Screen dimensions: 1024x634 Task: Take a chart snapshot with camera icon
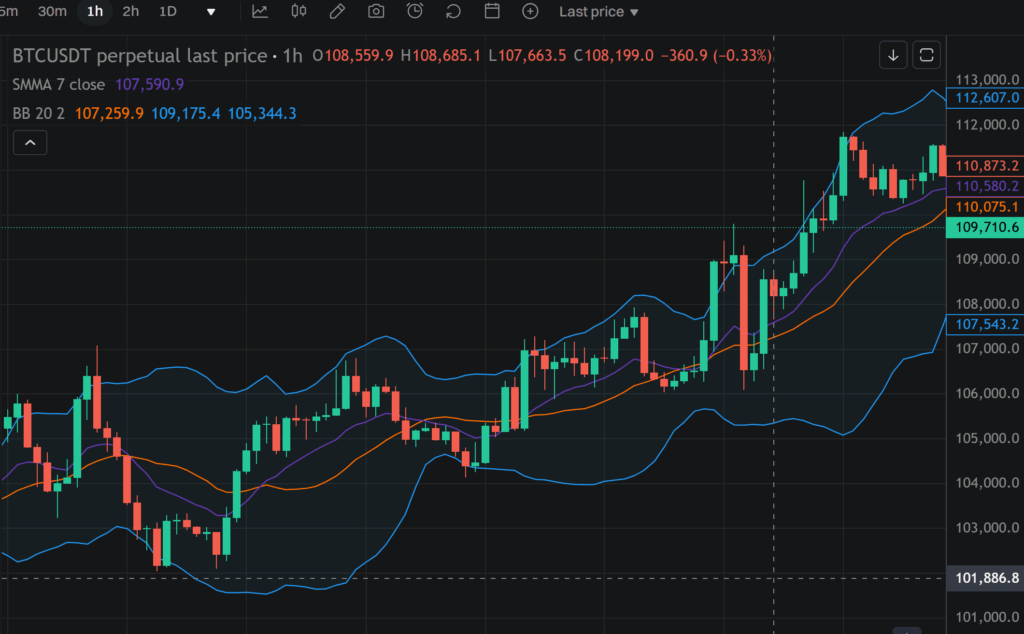[x=376, y=12]
